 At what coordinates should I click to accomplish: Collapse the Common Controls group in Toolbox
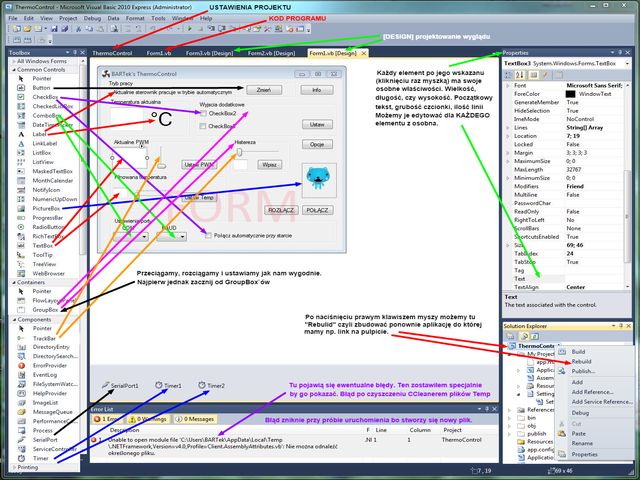point(13,70)
